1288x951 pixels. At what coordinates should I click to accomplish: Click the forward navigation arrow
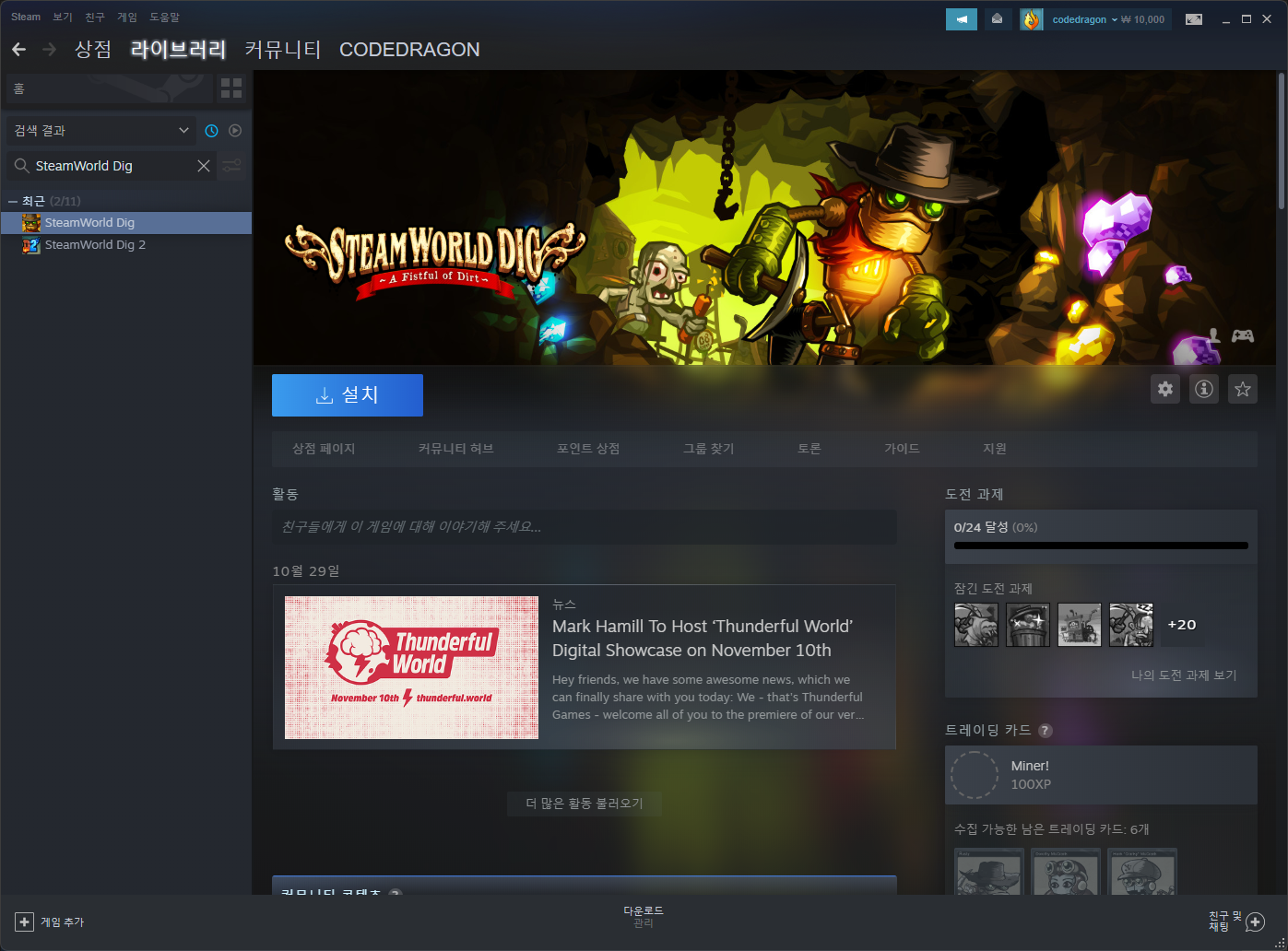coord(50,50)
